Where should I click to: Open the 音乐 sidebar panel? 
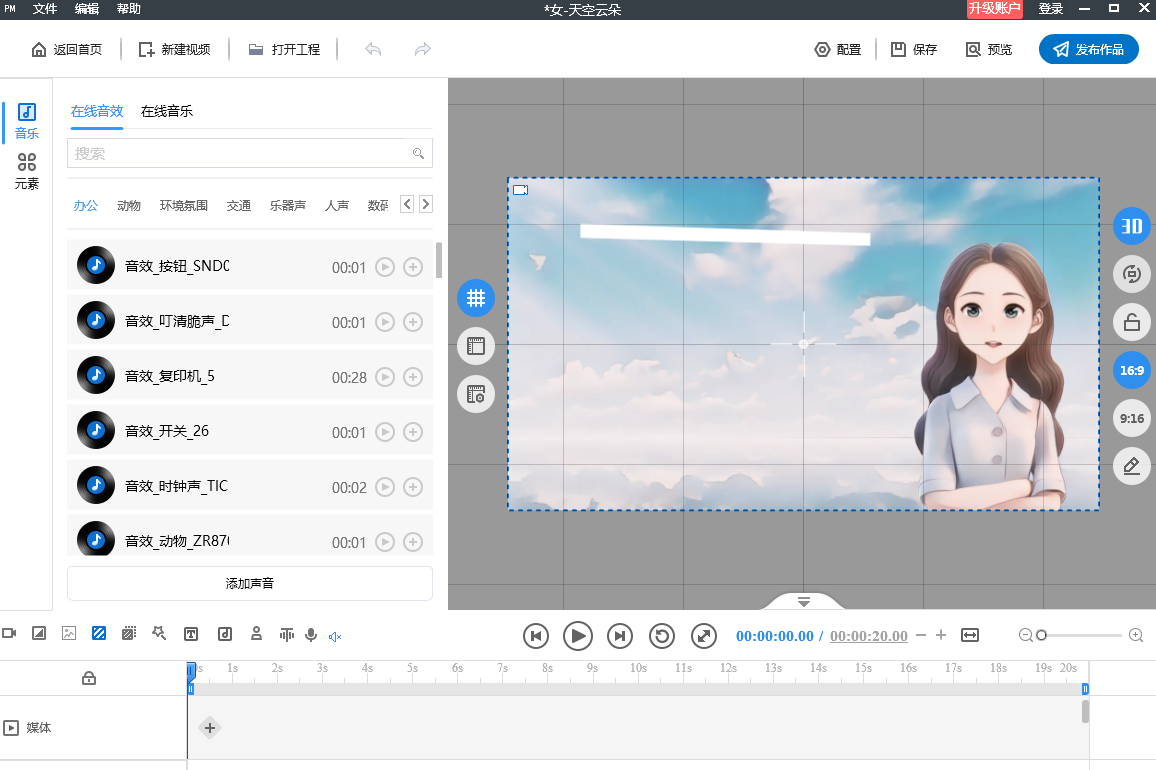(27, 122)
